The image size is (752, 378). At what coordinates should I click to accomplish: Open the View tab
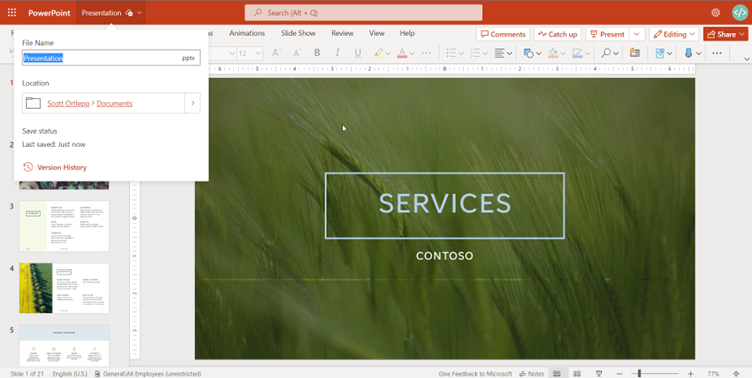coord(376,33)
